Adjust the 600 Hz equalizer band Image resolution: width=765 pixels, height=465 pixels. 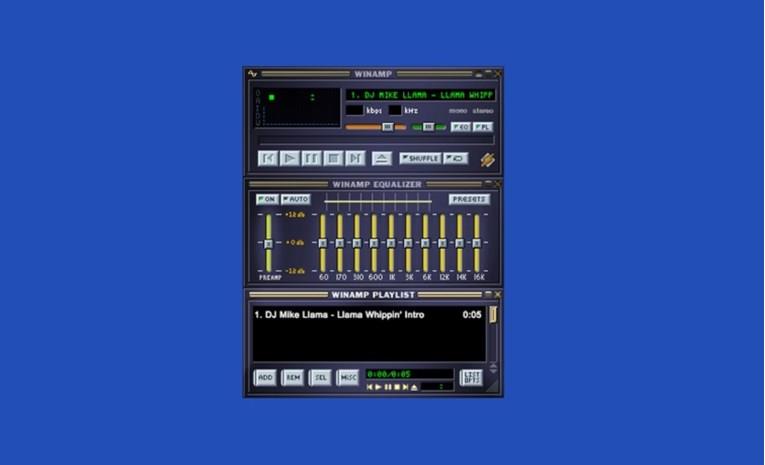click(x=374, y=243)
